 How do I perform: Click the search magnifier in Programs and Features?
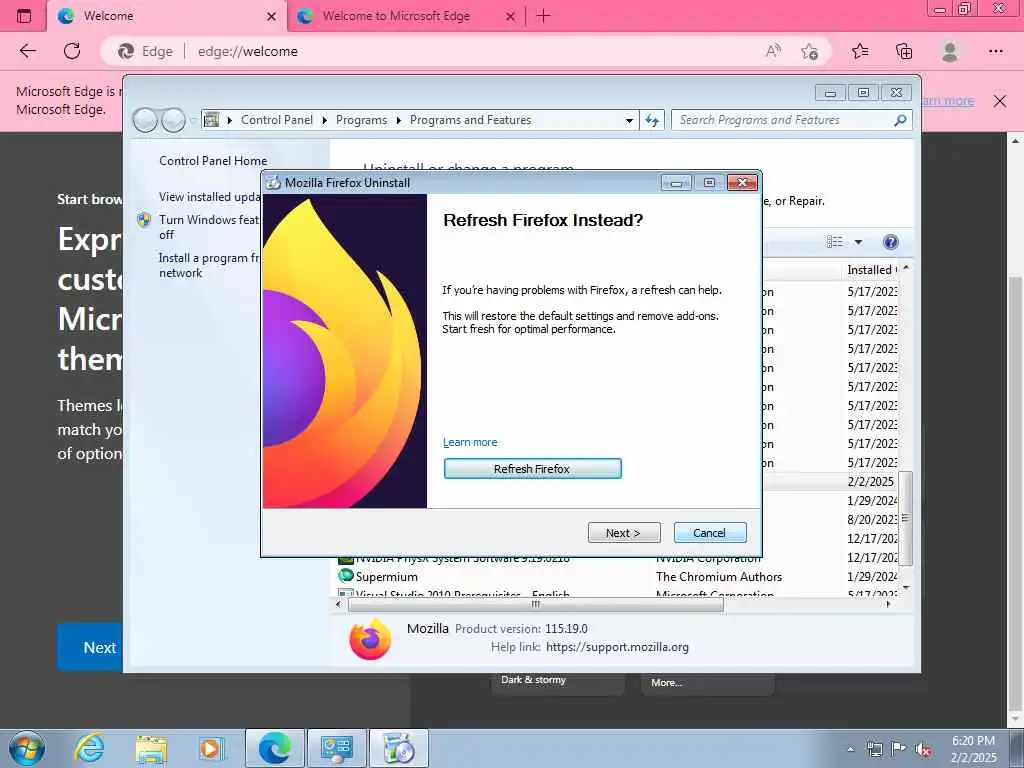[900, 120]
